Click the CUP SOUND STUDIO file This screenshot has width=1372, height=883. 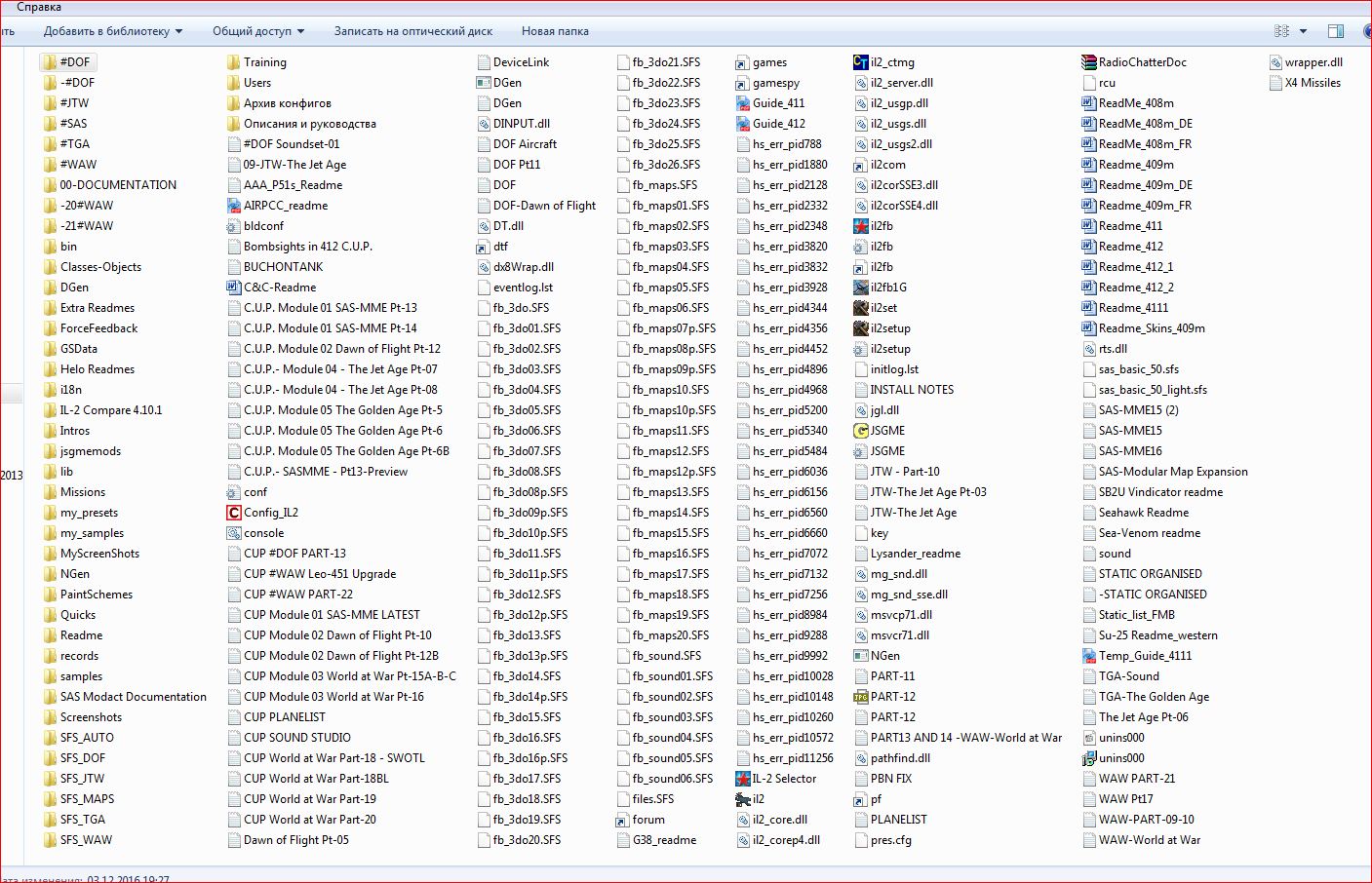(x=297, y=738)
